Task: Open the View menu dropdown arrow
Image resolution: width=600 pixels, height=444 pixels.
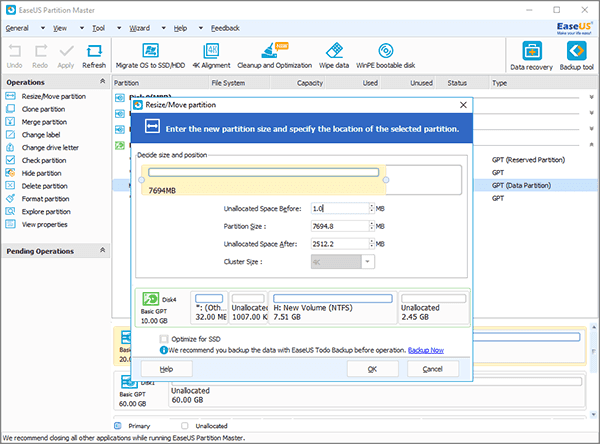Action: [x=82, y=28]
